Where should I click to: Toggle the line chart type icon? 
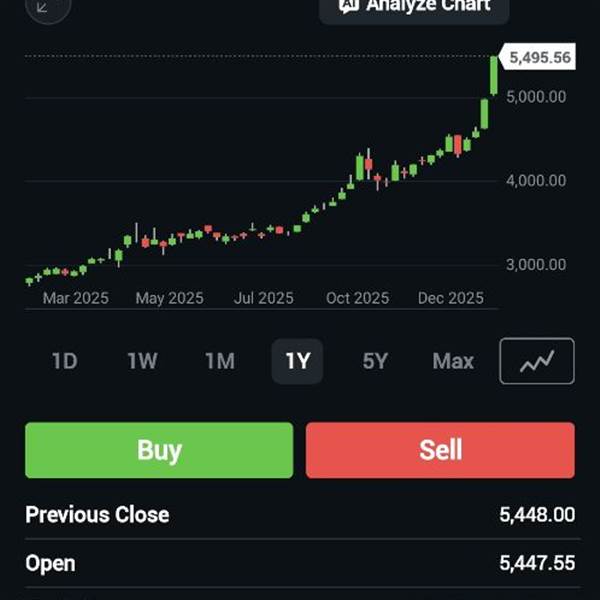pyautogui.click(x=537, y=361)
